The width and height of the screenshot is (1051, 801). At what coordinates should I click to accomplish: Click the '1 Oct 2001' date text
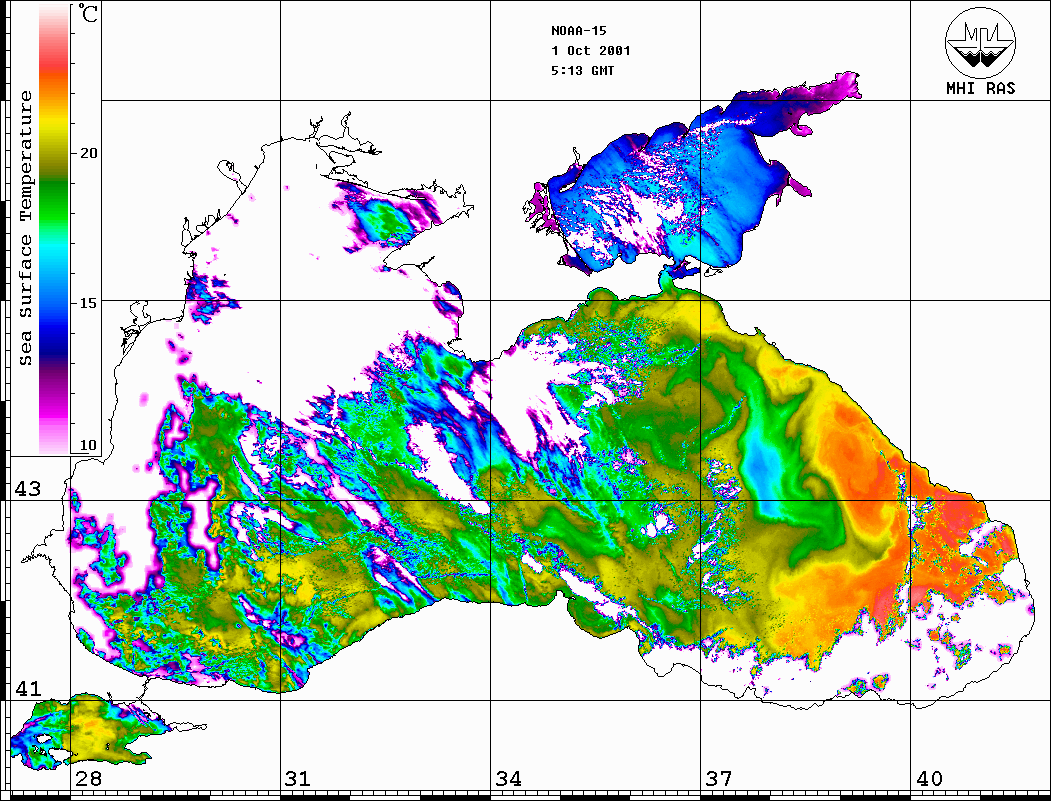(591, 51)
